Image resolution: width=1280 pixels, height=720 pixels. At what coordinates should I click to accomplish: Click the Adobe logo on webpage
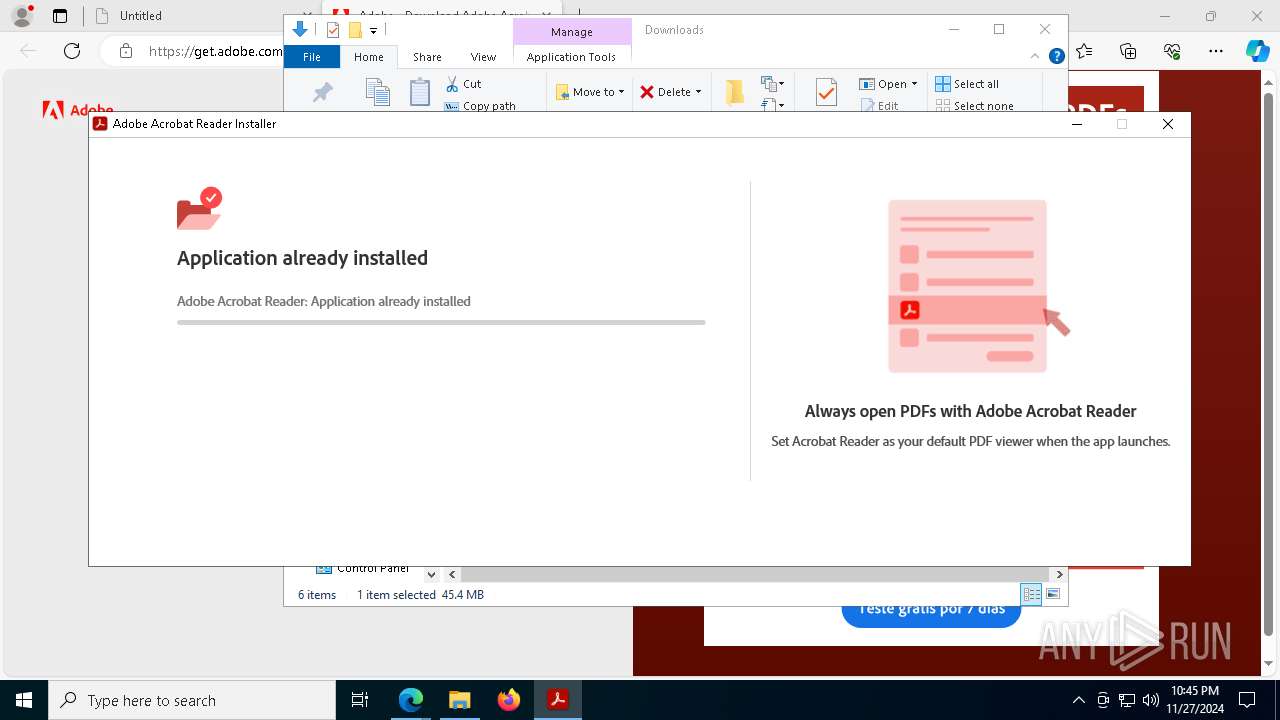[x=78, y=110]
